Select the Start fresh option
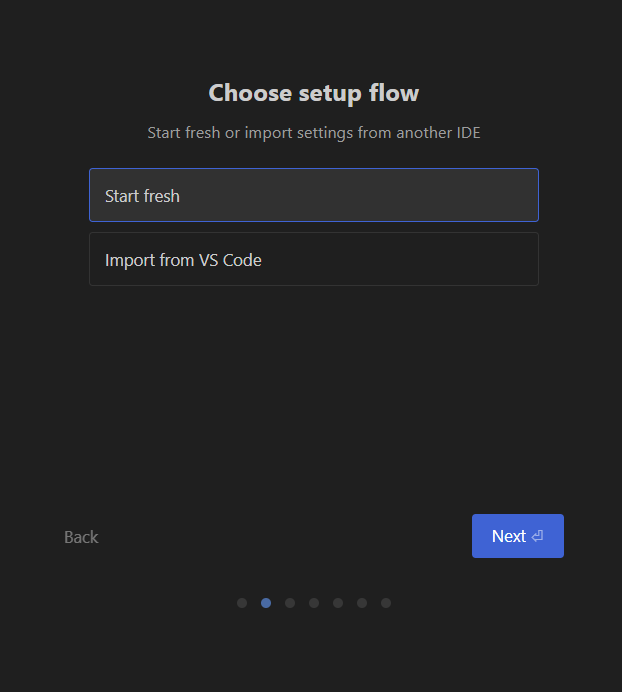Viewport: 622px width, 692px height. point(313,195)
